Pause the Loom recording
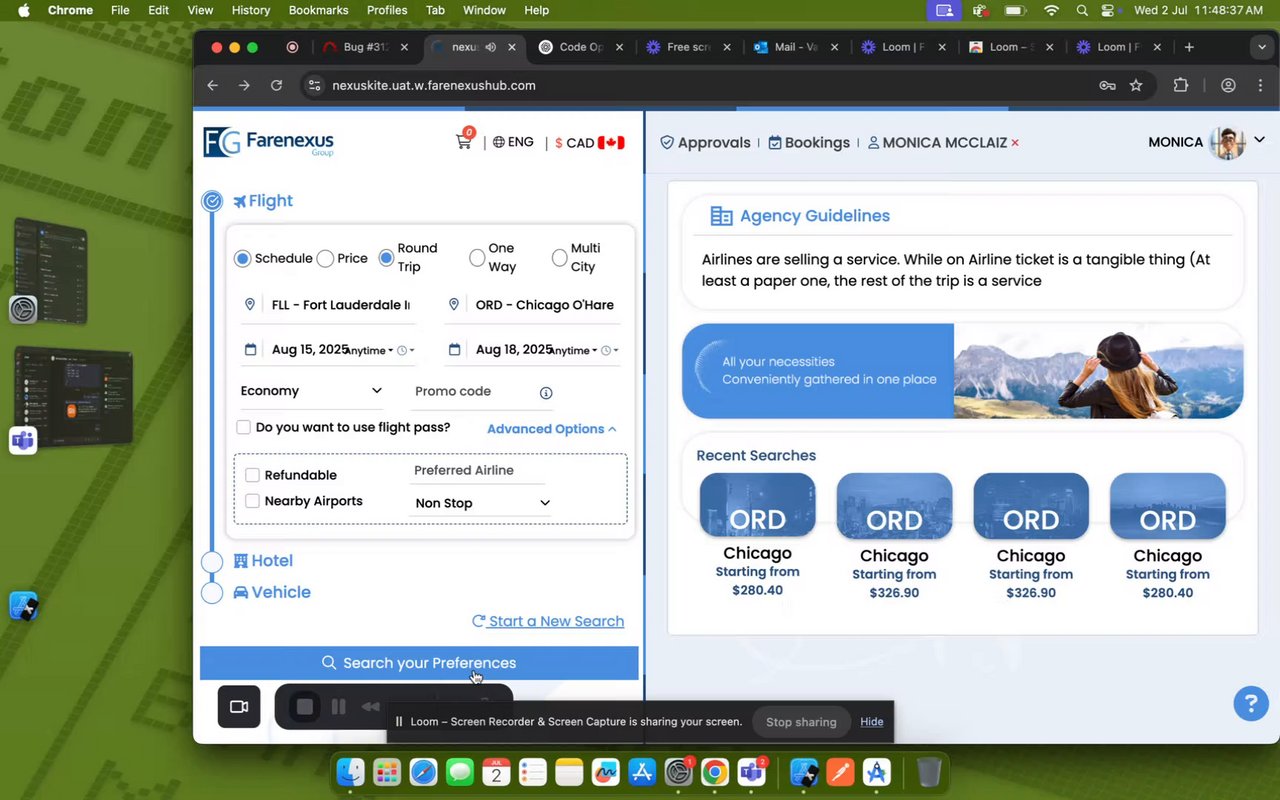1280x800 pixels. point(339,707)
